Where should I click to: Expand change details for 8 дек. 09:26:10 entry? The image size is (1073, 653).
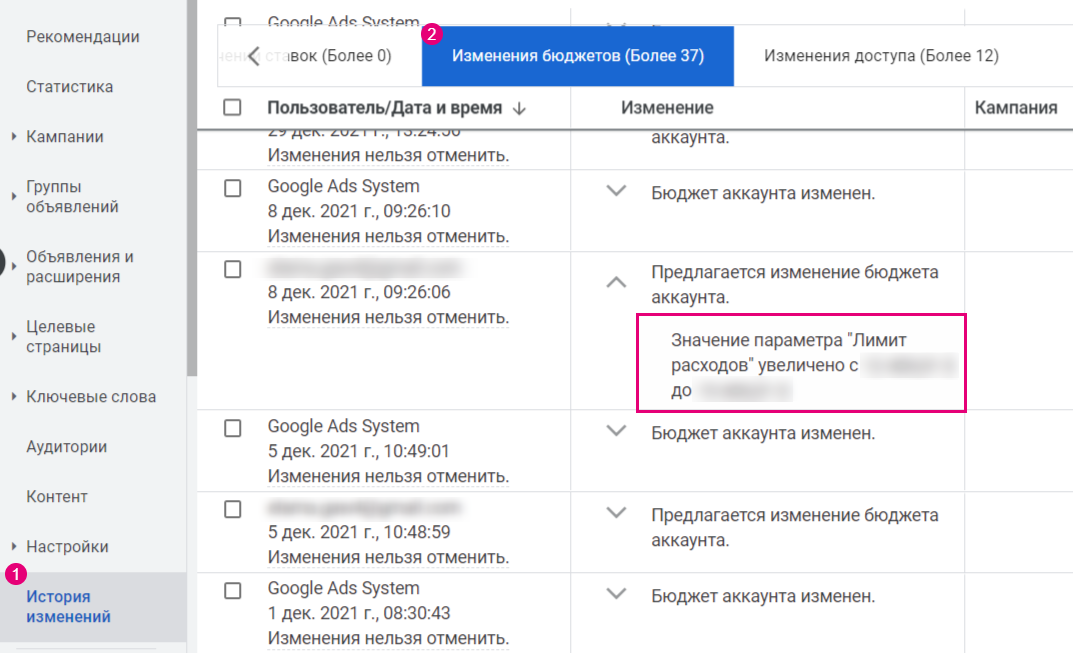[x=617, y=191]
